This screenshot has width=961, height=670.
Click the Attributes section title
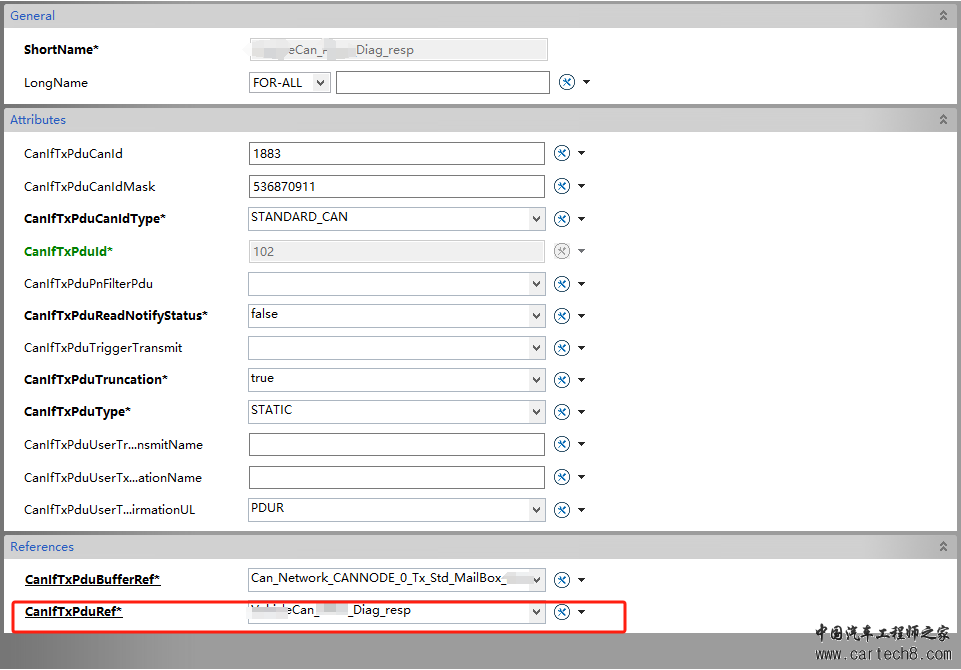(x=38, y=120)
